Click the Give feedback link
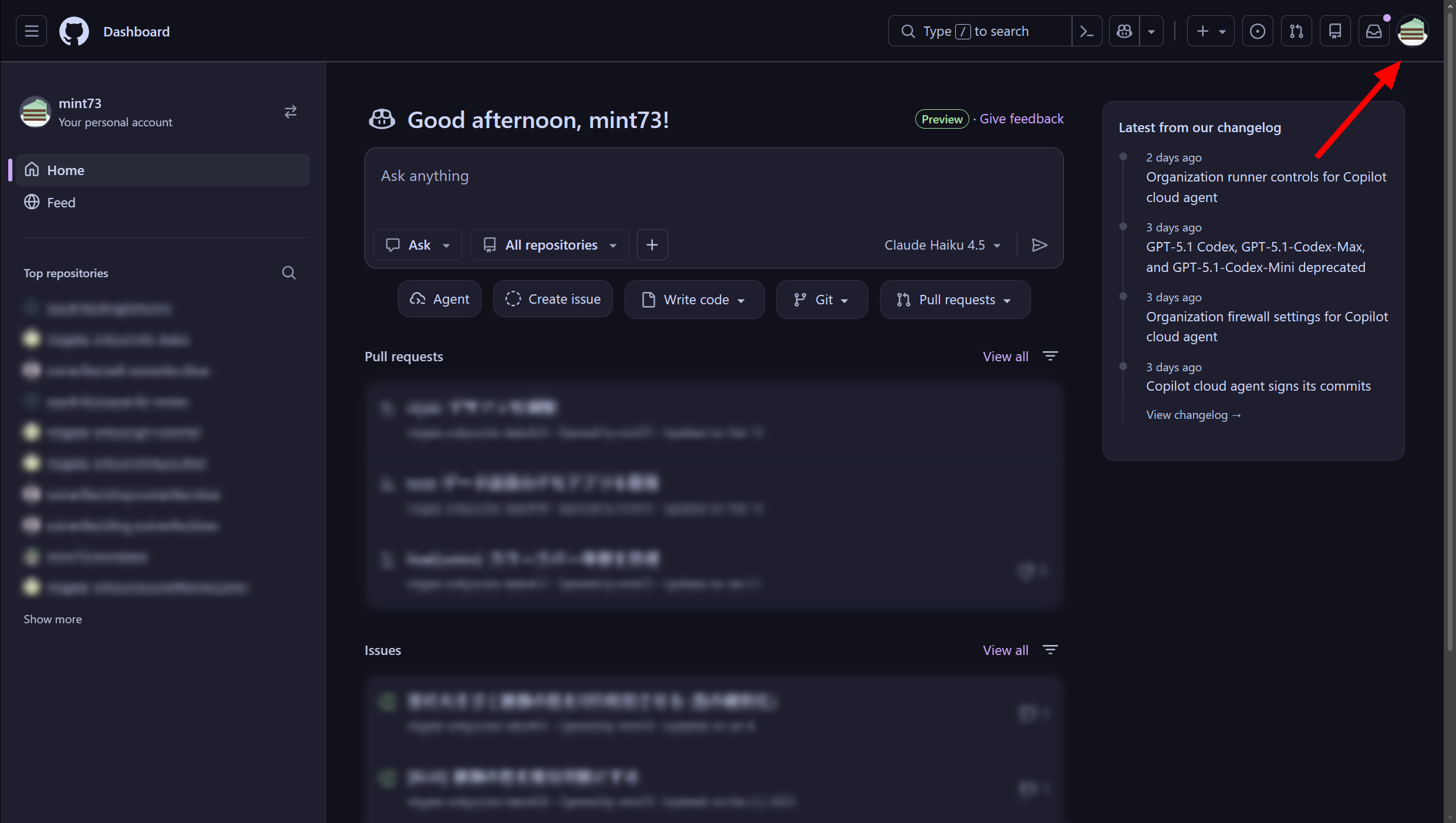Viewport: 1456px width, 823px height. [1022, 119]
